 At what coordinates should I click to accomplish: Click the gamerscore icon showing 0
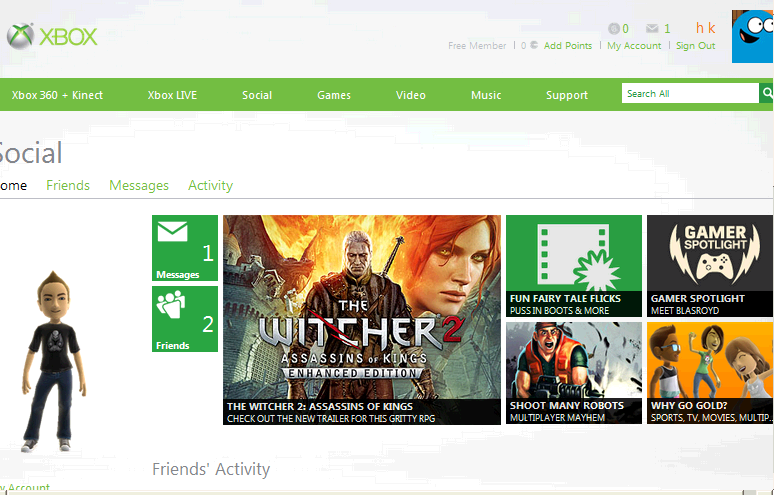pyautogui.click(x=614, y=29)
